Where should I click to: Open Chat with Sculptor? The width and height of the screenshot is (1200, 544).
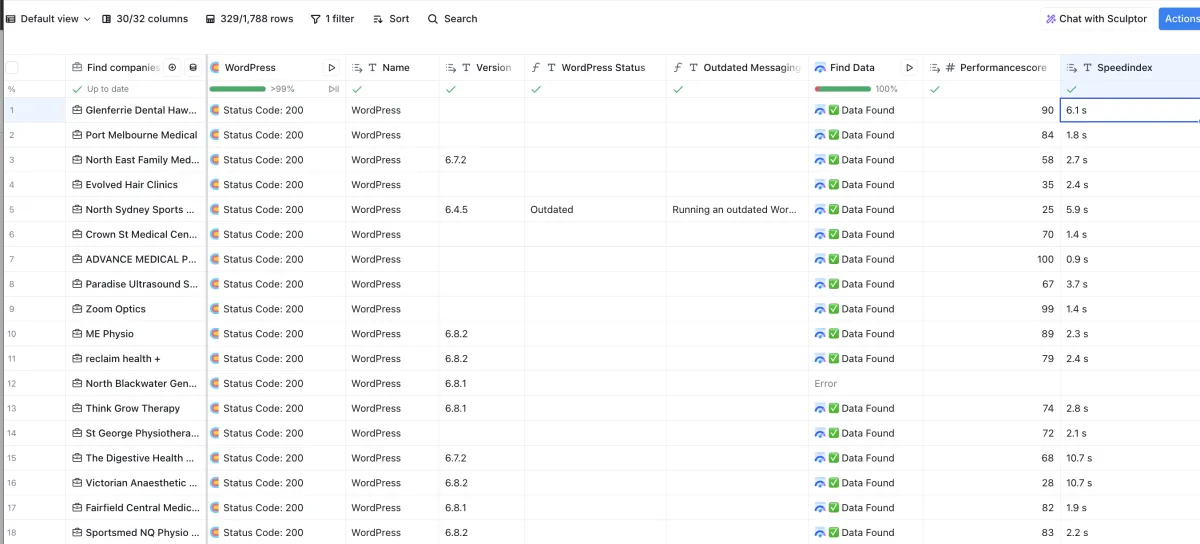coord(1096,19)
